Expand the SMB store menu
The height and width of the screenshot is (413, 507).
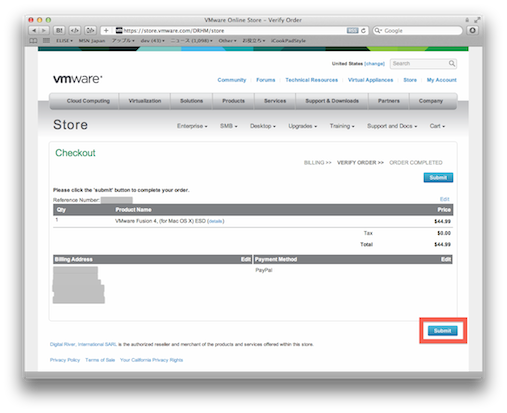pos(229,126)
